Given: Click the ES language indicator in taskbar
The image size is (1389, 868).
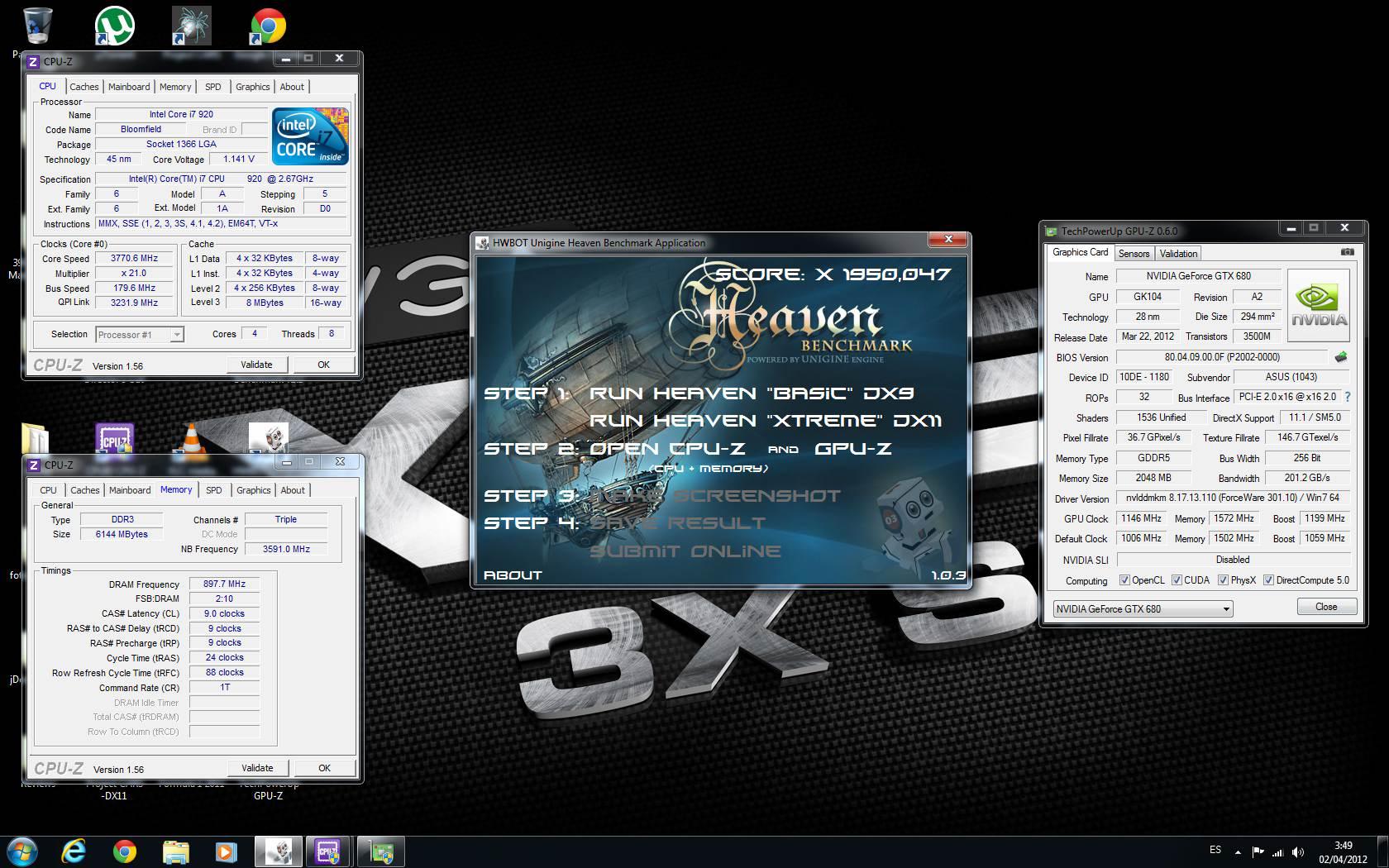Looking at the screenshot, I should (1215, 850).
